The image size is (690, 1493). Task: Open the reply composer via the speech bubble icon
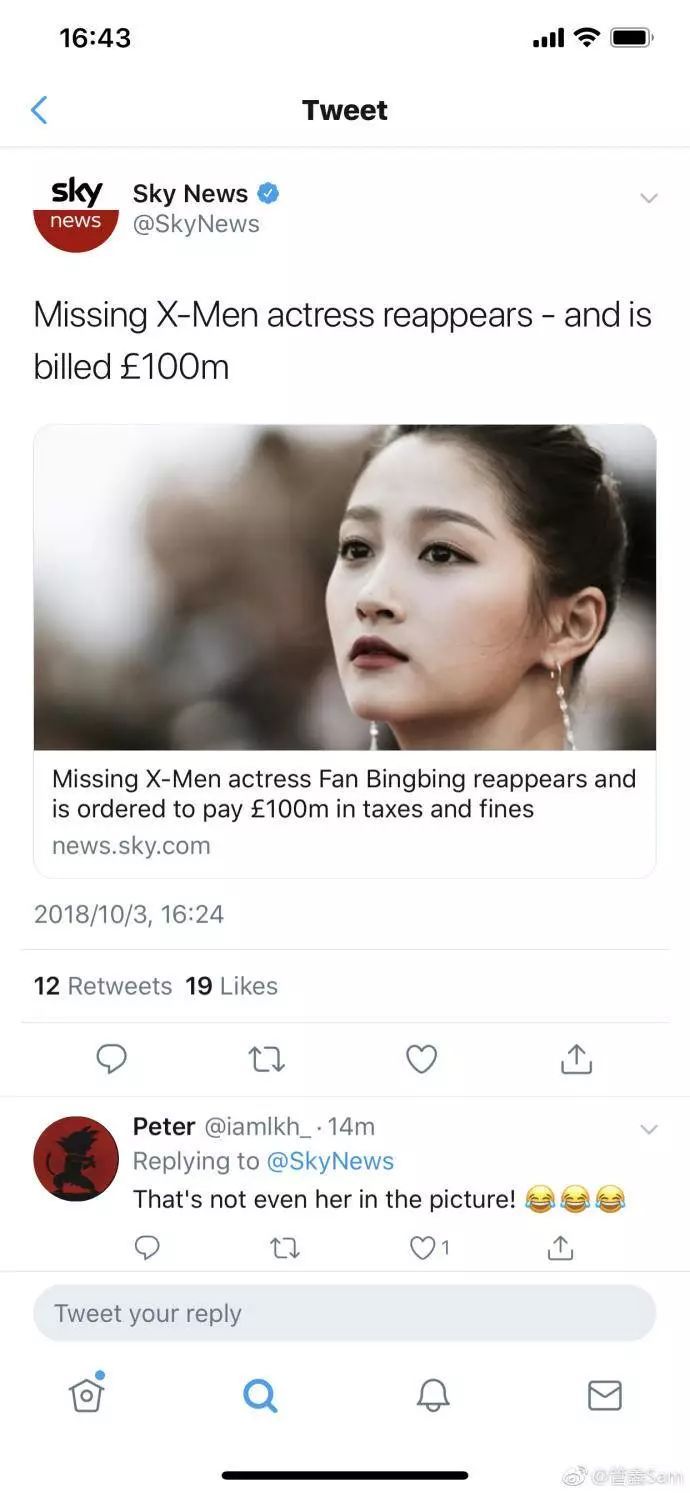(x=111, y=1058)
